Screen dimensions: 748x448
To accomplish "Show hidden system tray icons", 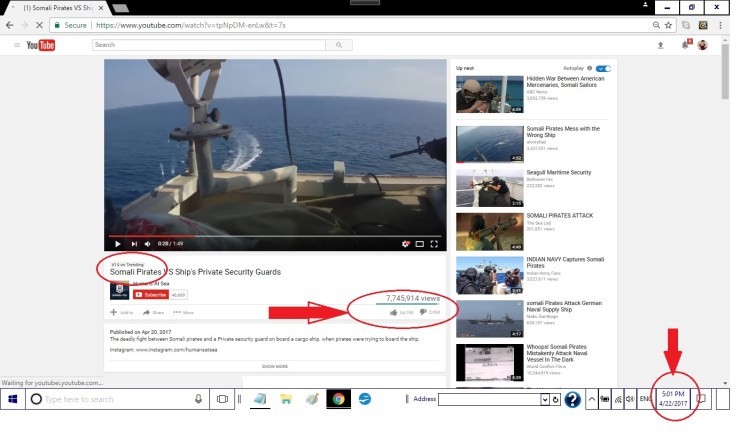I will pyautogui.click(x=592, y=399).
